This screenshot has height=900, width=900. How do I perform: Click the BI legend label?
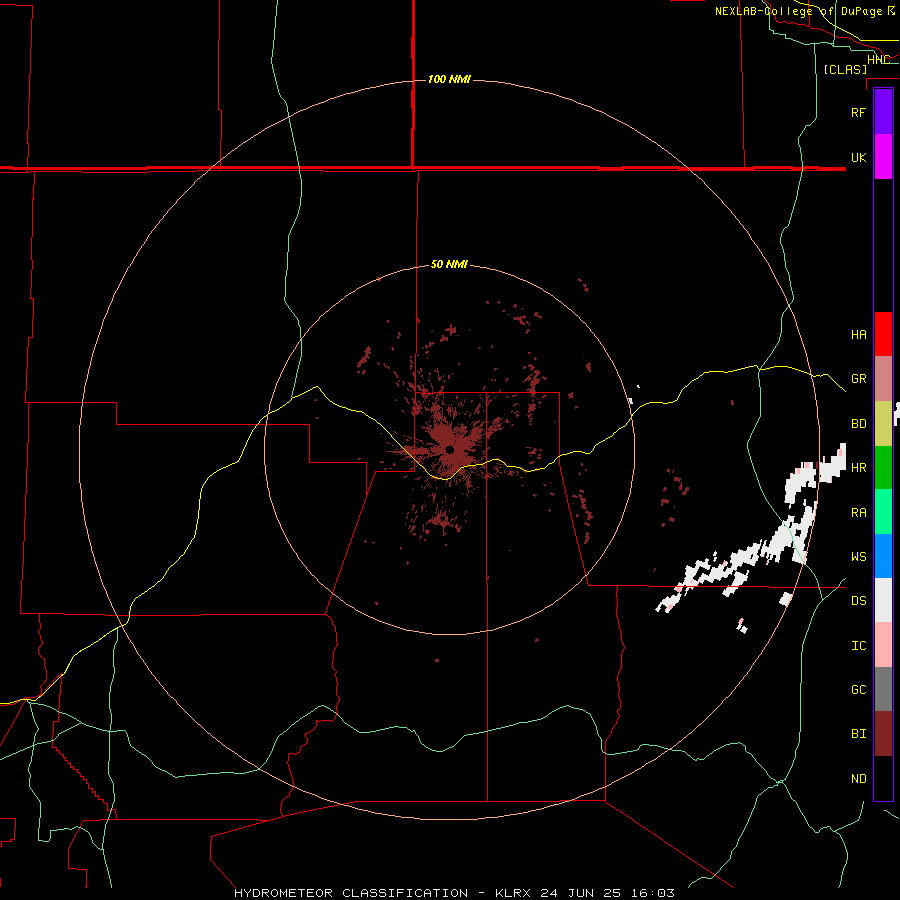858,734
